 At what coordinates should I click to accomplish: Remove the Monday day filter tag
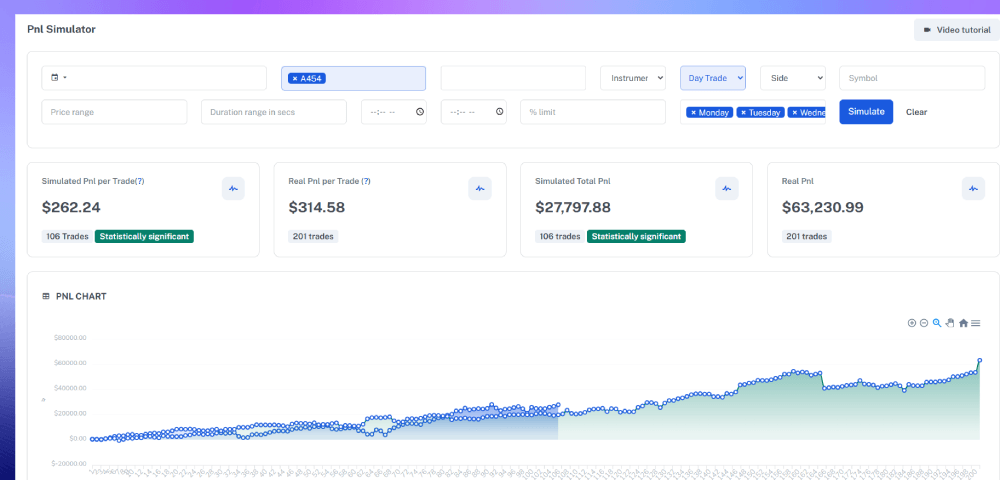coord(693,112)
